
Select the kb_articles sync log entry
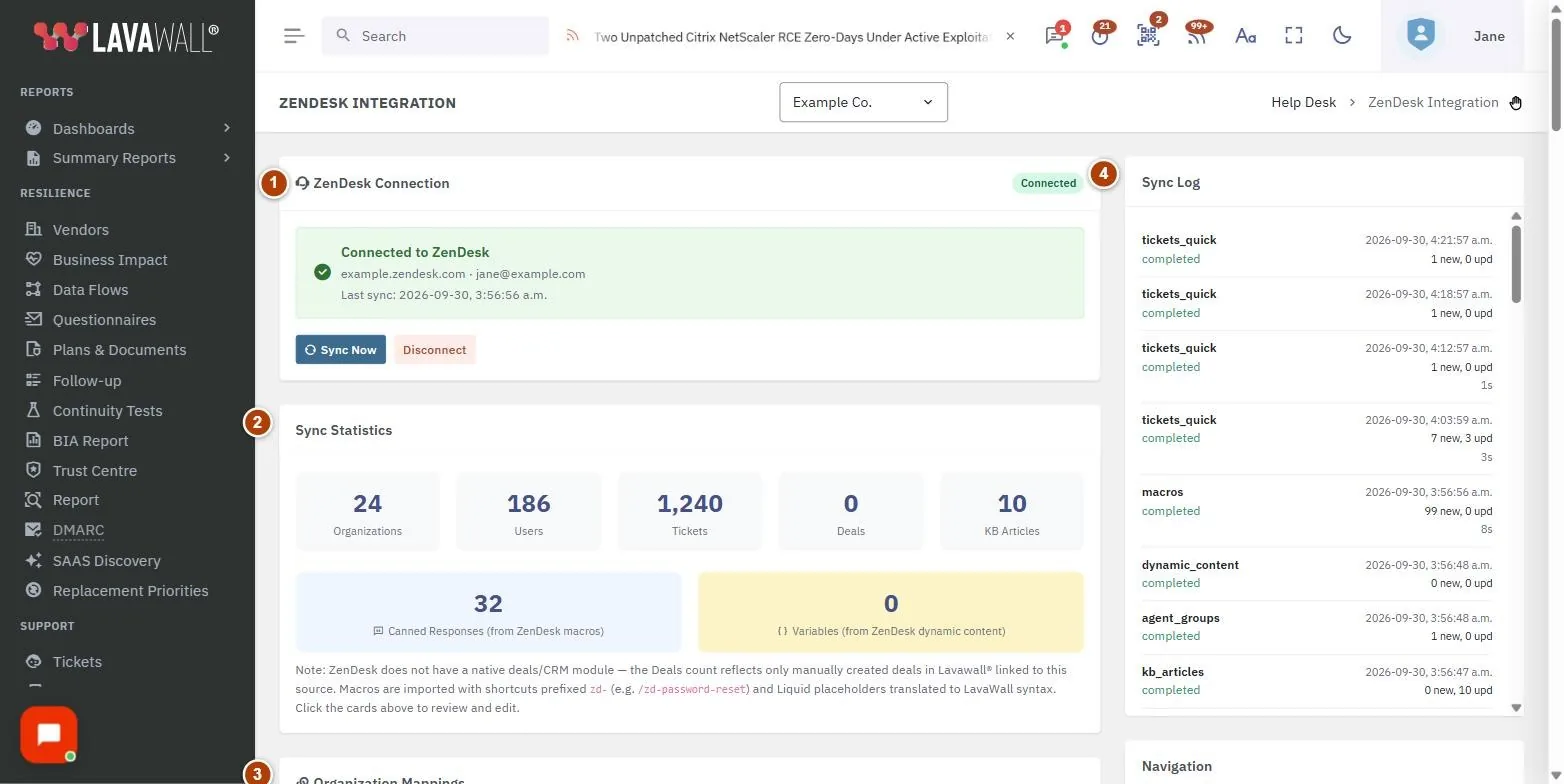[1317, 681]
